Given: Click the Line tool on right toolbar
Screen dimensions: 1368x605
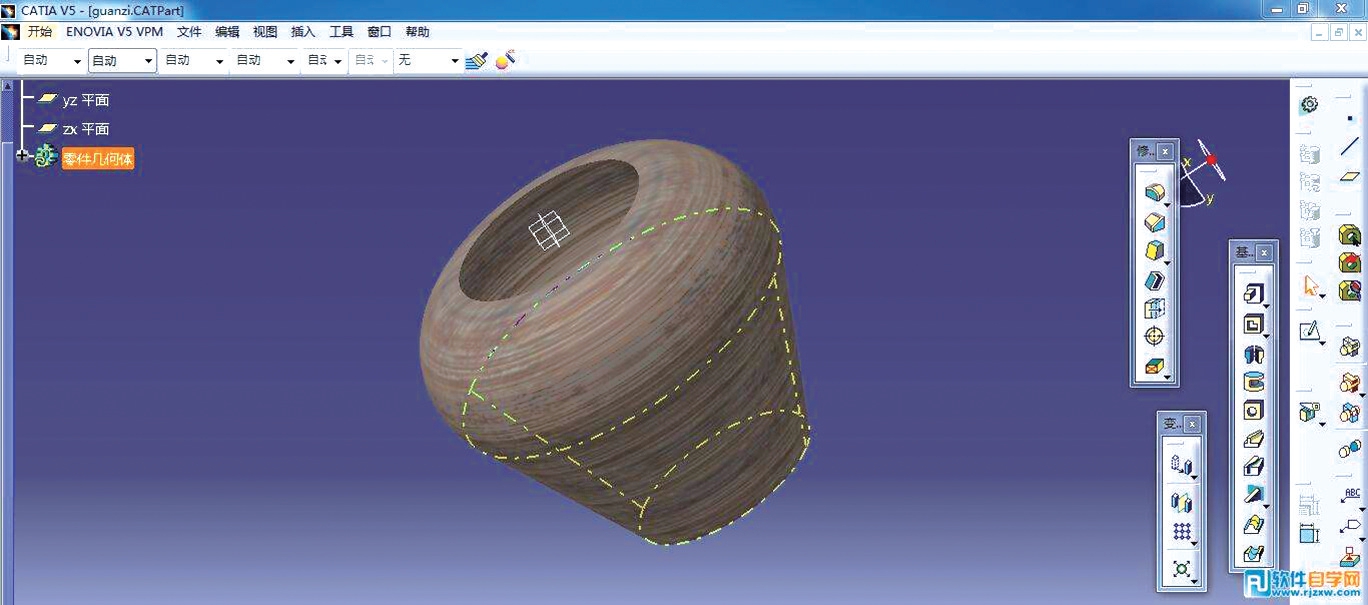Looking at the screenshot, I should 1350,146.
